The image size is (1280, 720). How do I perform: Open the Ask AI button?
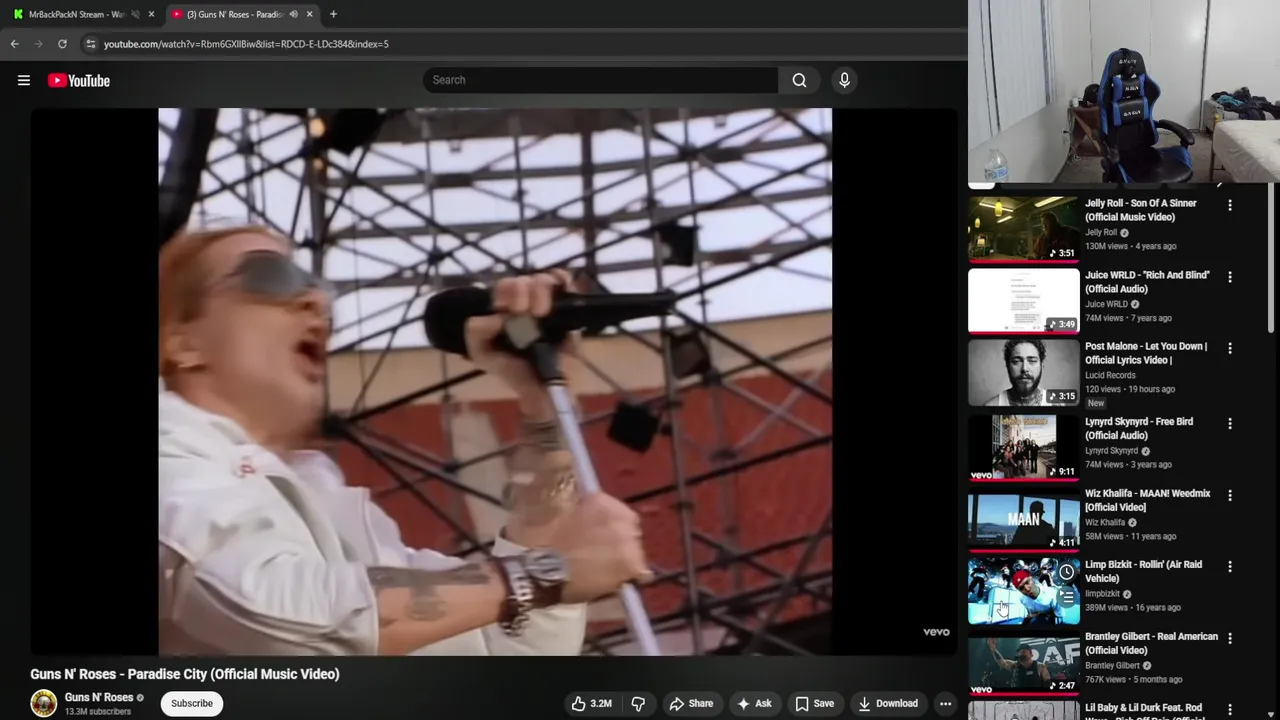click(x=754, y=703)
